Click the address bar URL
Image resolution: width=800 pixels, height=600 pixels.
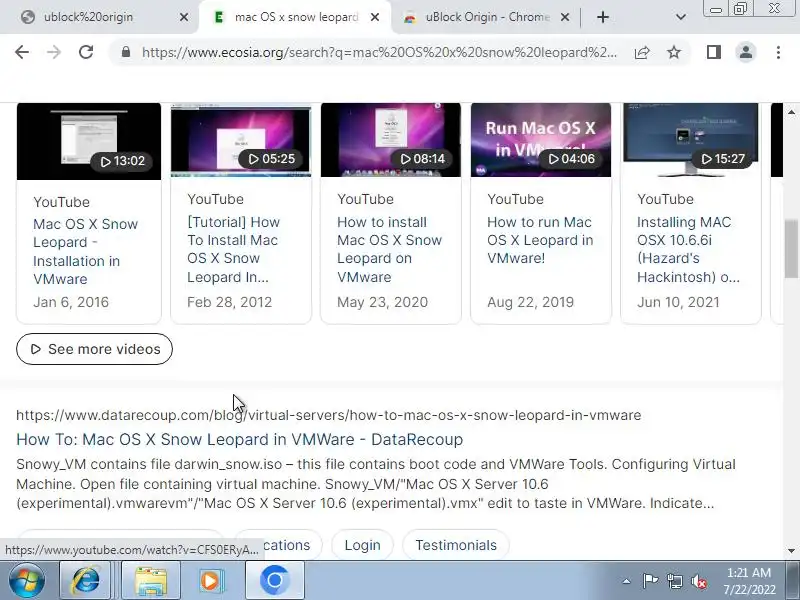(379, 52)
